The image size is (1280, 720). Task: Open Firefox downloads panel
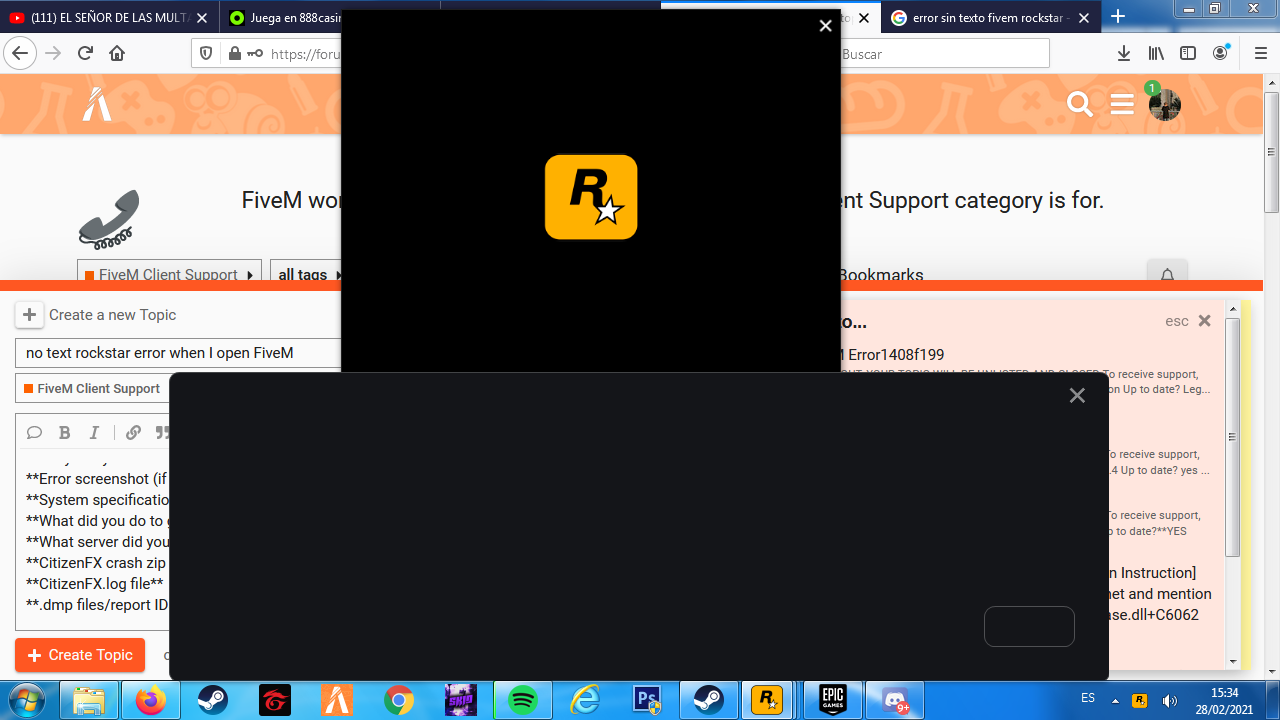[1123, 54]
